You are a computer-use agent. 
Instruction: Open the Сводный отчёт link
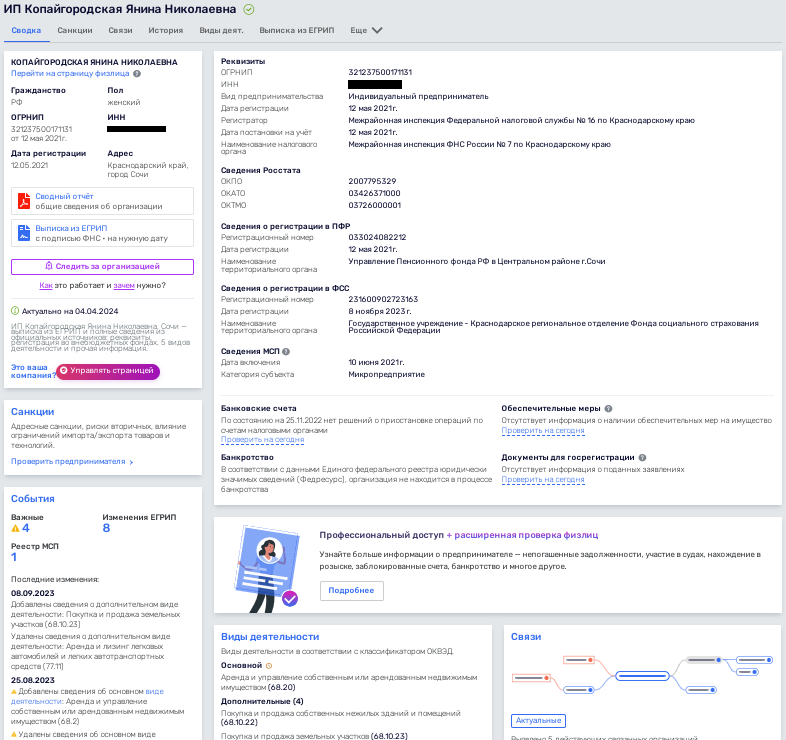pyautogui.click(x=64, y=197)
